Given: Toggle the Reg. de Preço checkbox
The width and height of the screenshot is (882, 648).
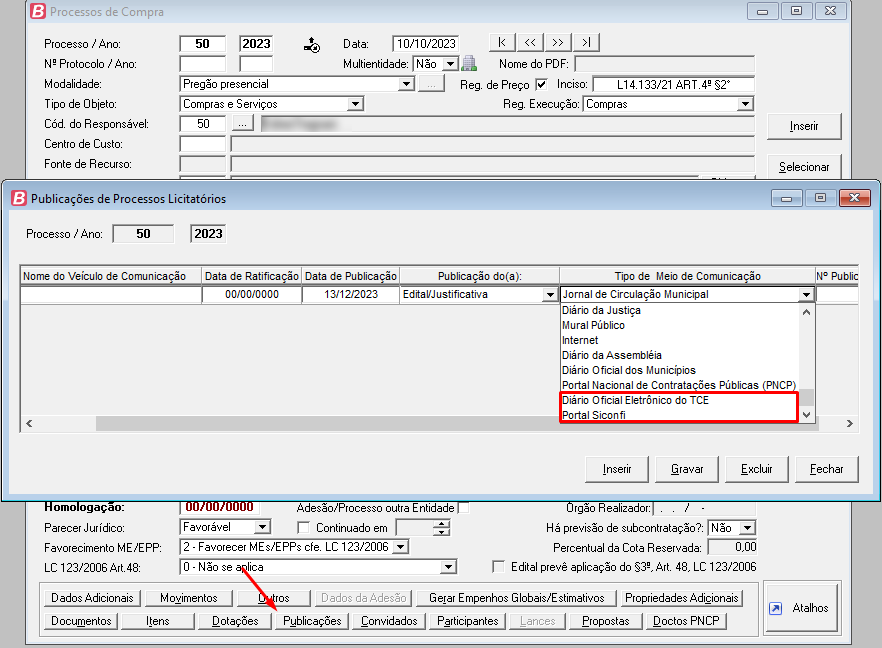Looking at the screenshot, I should point(541,84).
